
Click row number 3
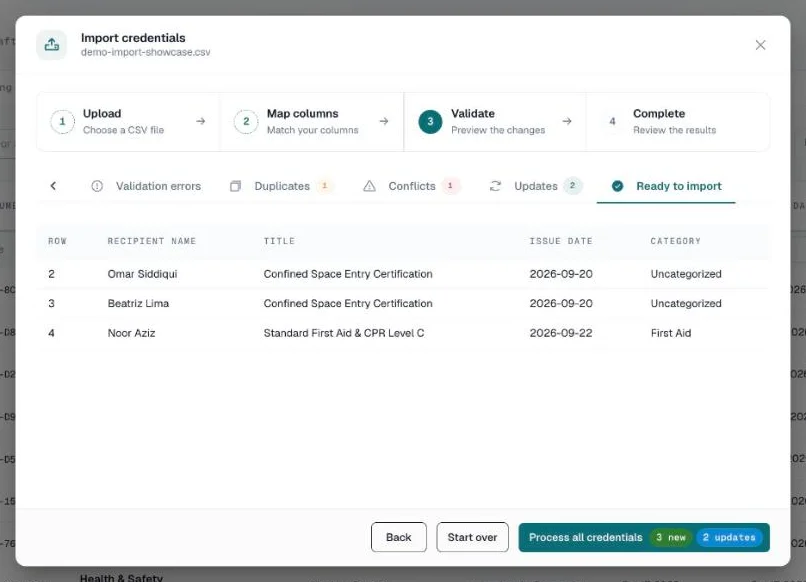pos(51,303)
